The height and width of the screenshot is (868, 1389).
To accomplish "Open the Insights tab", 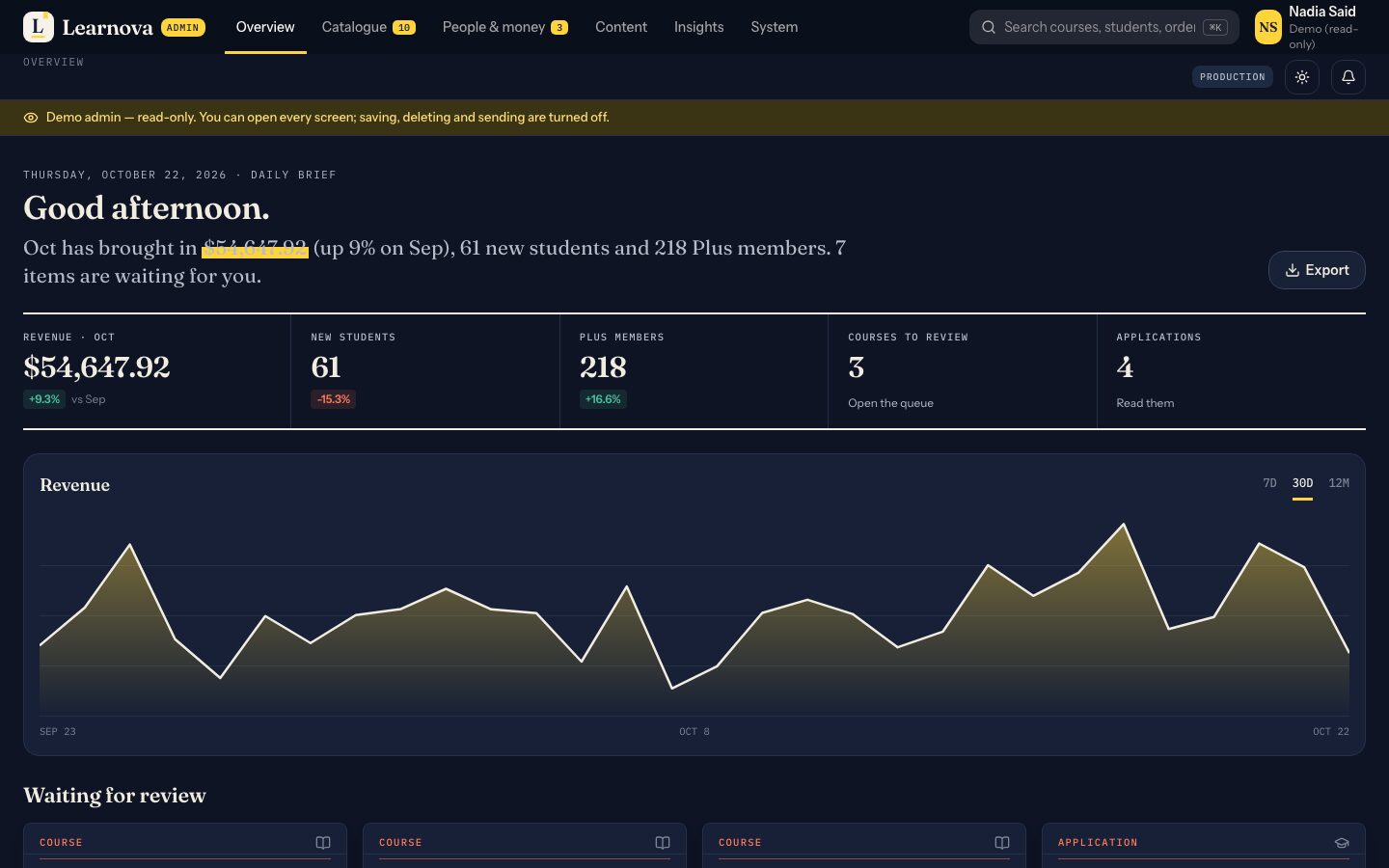I will point(699,27).
